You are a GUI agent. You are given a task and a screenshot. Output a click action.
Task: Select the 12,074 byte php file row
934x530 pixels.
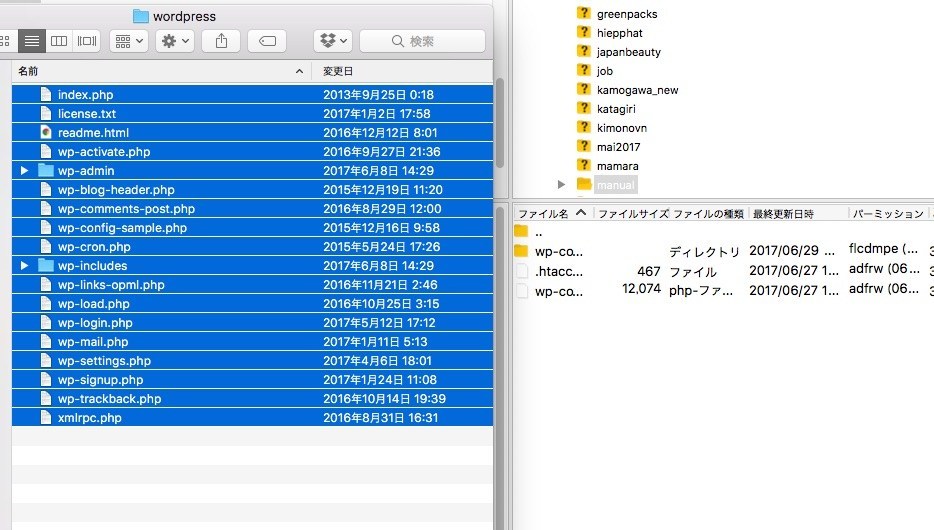[x=723, y=291]
